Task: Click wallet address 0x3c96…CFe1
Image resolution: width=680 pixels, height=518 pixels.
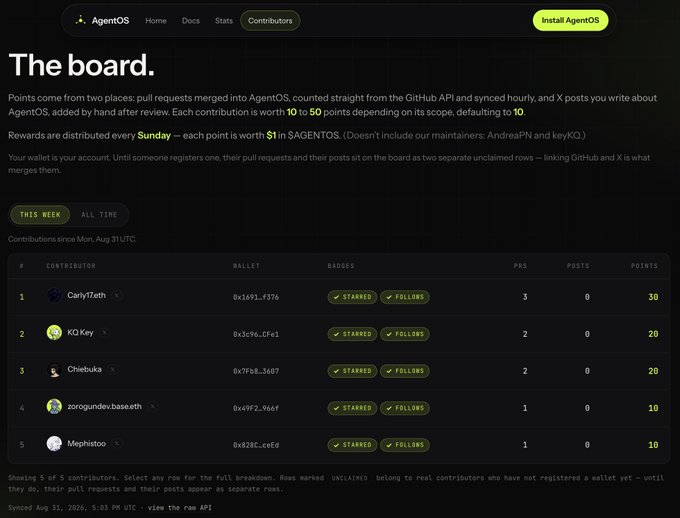Action: (256, 334)
